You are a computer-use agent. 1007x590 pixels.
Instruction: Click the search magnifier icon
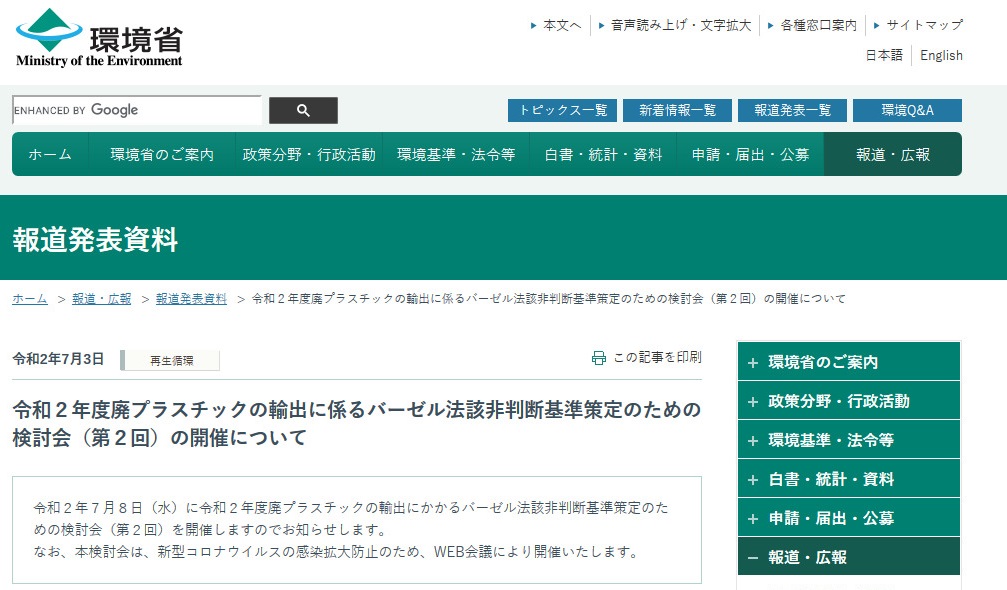(303, 110)
